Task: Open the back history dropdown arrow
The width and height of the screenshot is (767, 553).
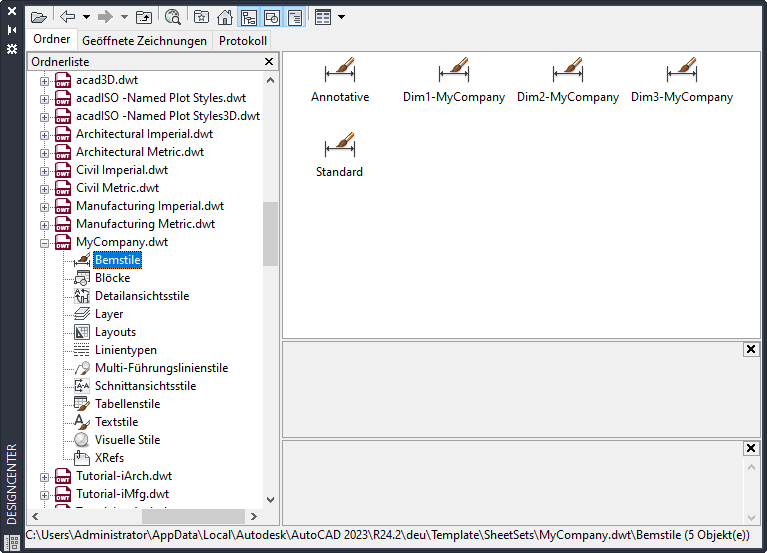Action: tap(86, 17)
